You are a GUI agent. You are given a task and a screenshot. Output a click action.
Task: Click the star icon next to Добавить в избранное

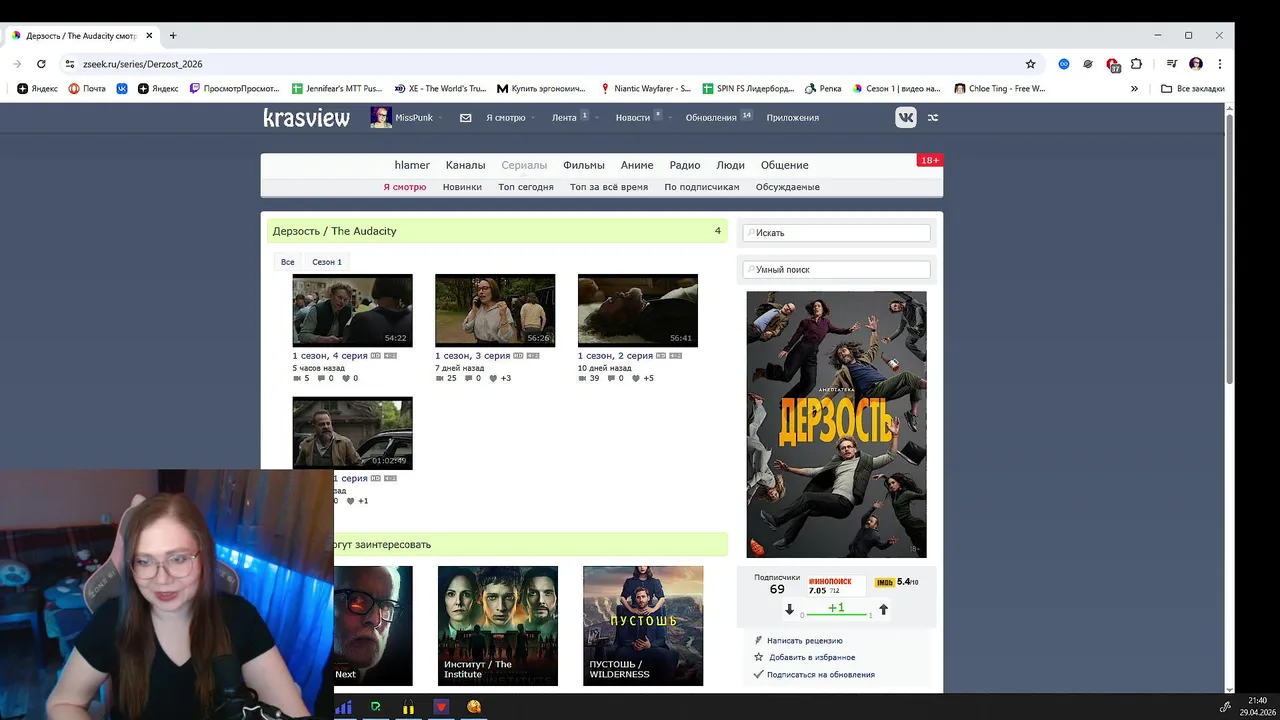click(x=758, y=657)
